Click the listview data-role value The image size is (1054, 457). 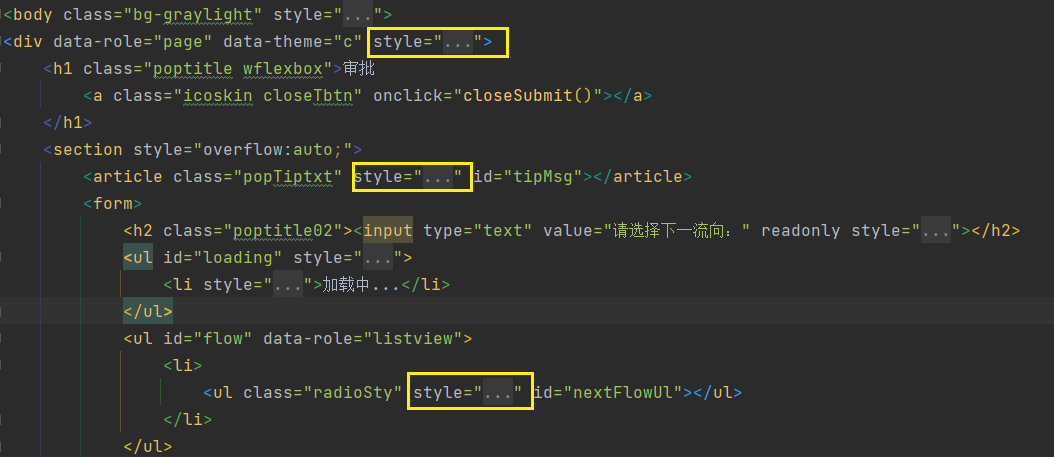coord(415,338)
